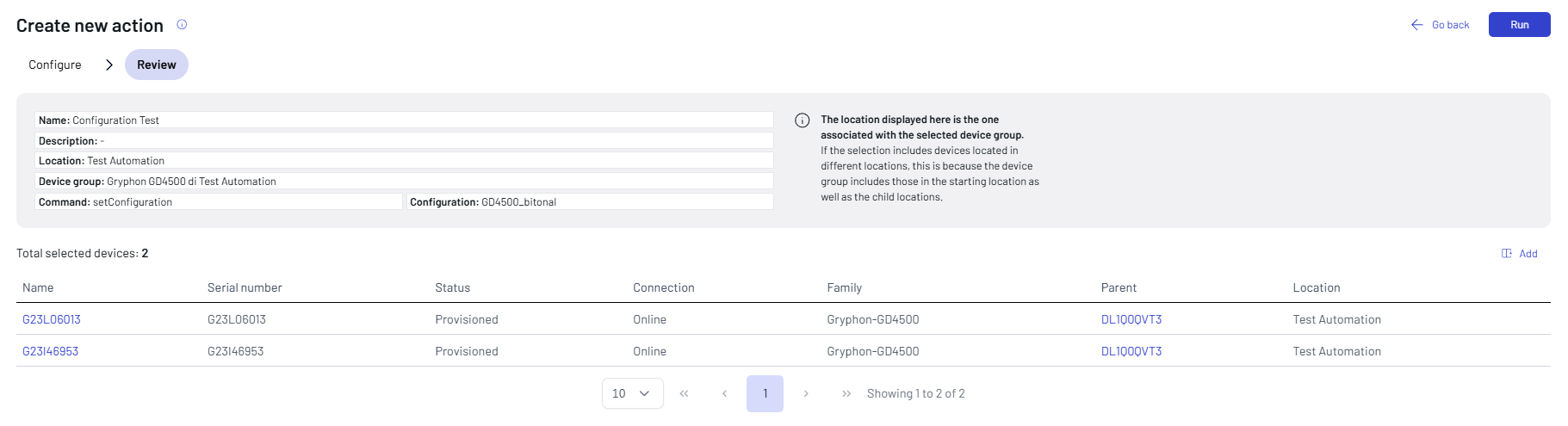Screen dimensions: 1568x426
Task: Click the Serial number column header
Action: tap(245, 287)
